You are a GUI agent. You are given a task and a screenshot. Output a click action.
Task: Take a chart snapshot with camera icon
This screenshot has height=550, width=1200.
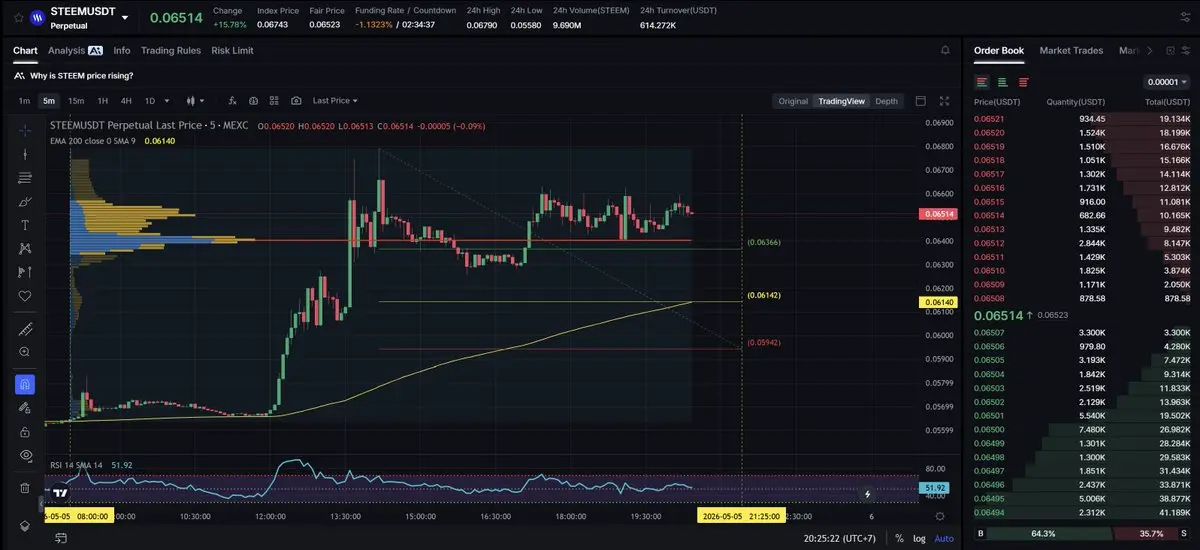point(296,101)
